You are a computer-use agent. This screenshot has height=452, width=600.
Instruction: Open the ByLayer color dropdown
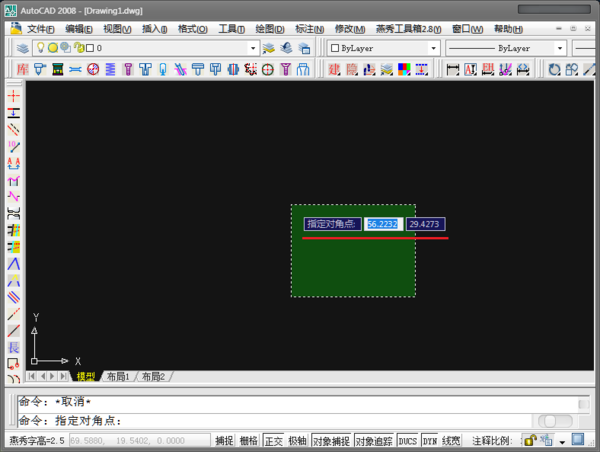pyautogui.click(x=433, y=47)
